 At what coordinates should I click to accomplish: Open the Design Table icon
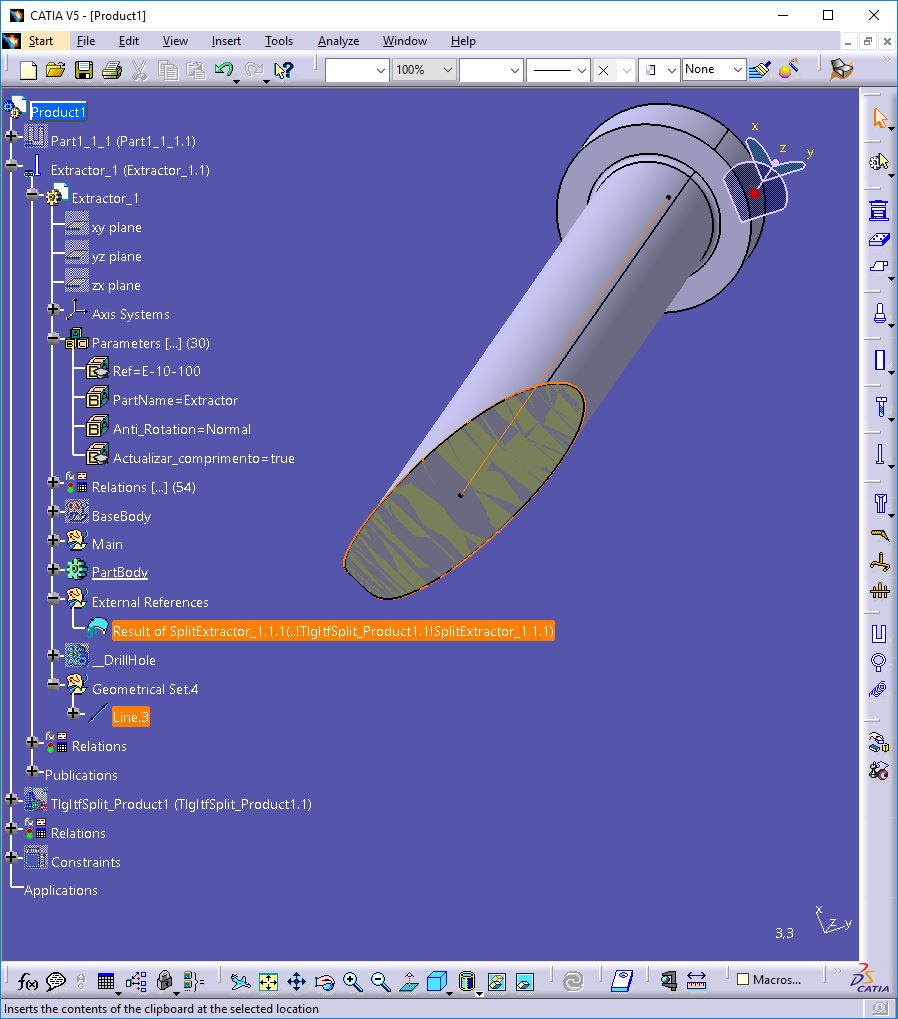(x=106, y=981)
